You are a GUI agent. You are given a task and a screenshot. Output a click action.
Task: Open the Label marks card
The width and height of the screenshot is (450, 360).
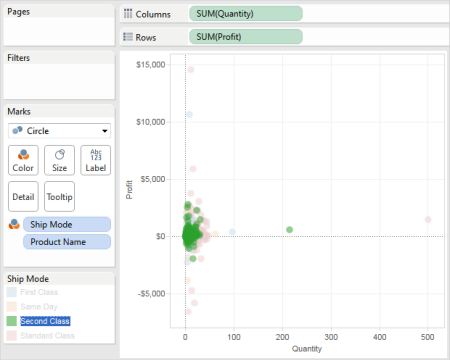(96, 160)
